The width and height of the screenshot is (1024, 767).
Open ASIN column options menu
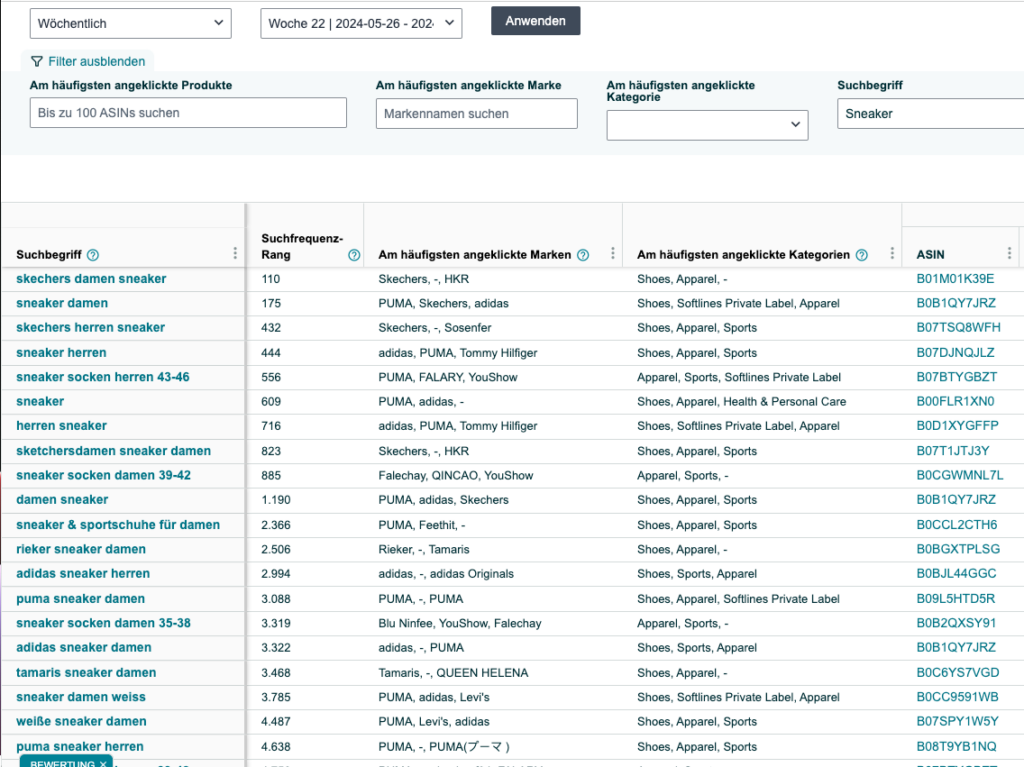(x=1009, y=253)
